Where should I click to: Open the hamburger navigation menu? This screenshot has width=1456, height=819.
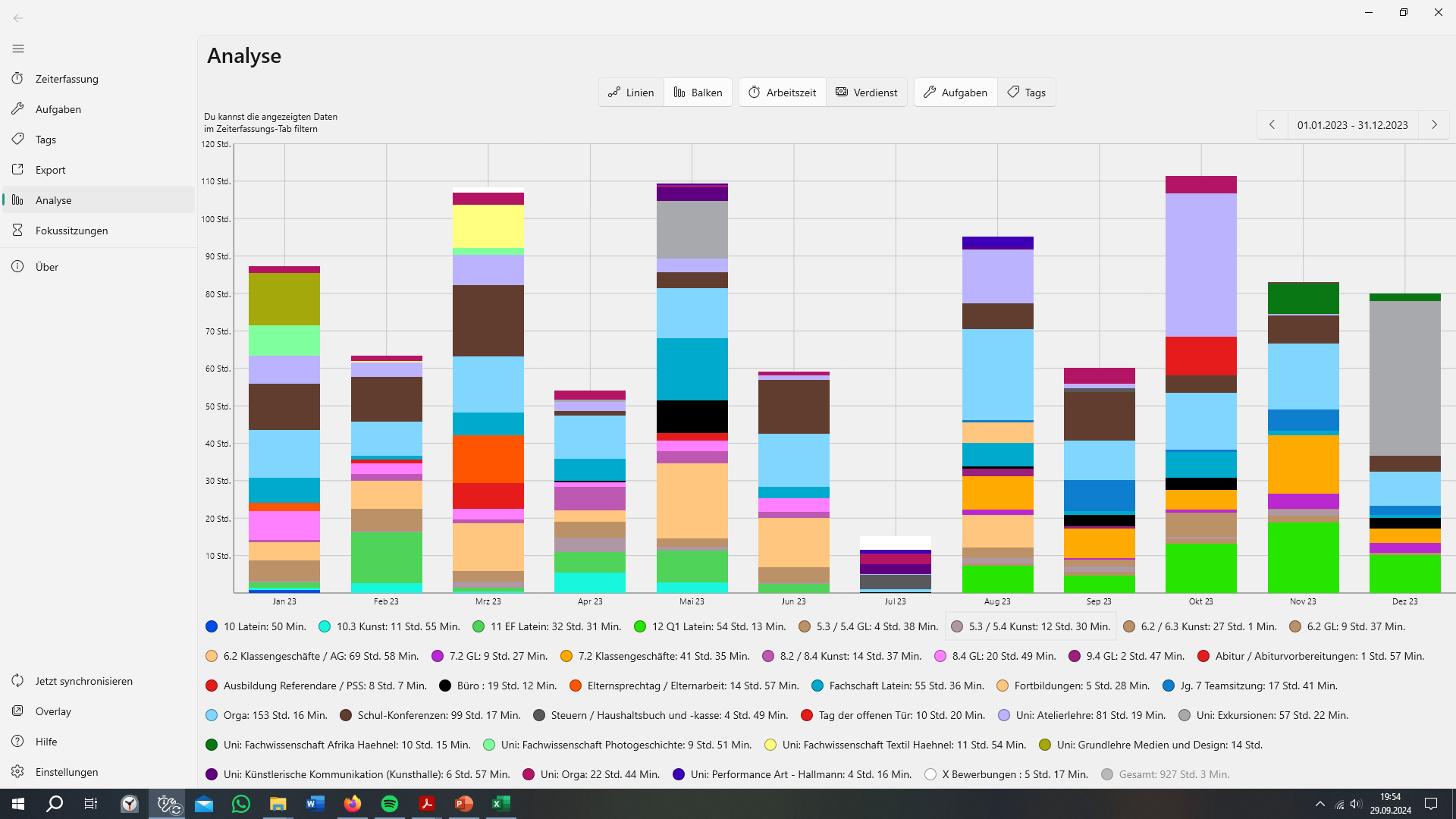tap(18, 49)
